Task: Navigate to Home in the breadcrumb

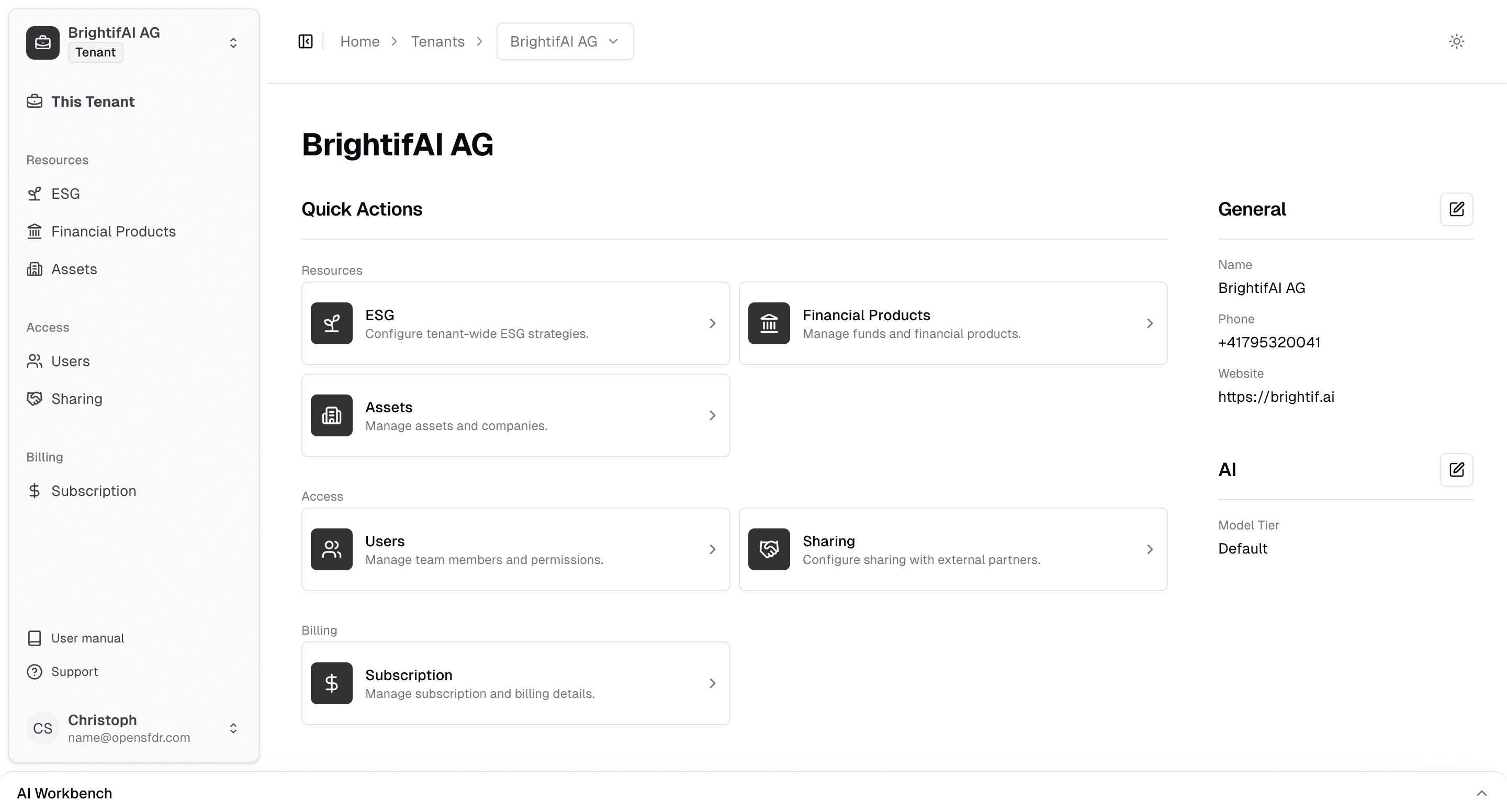Action: [x=359, y=41]
